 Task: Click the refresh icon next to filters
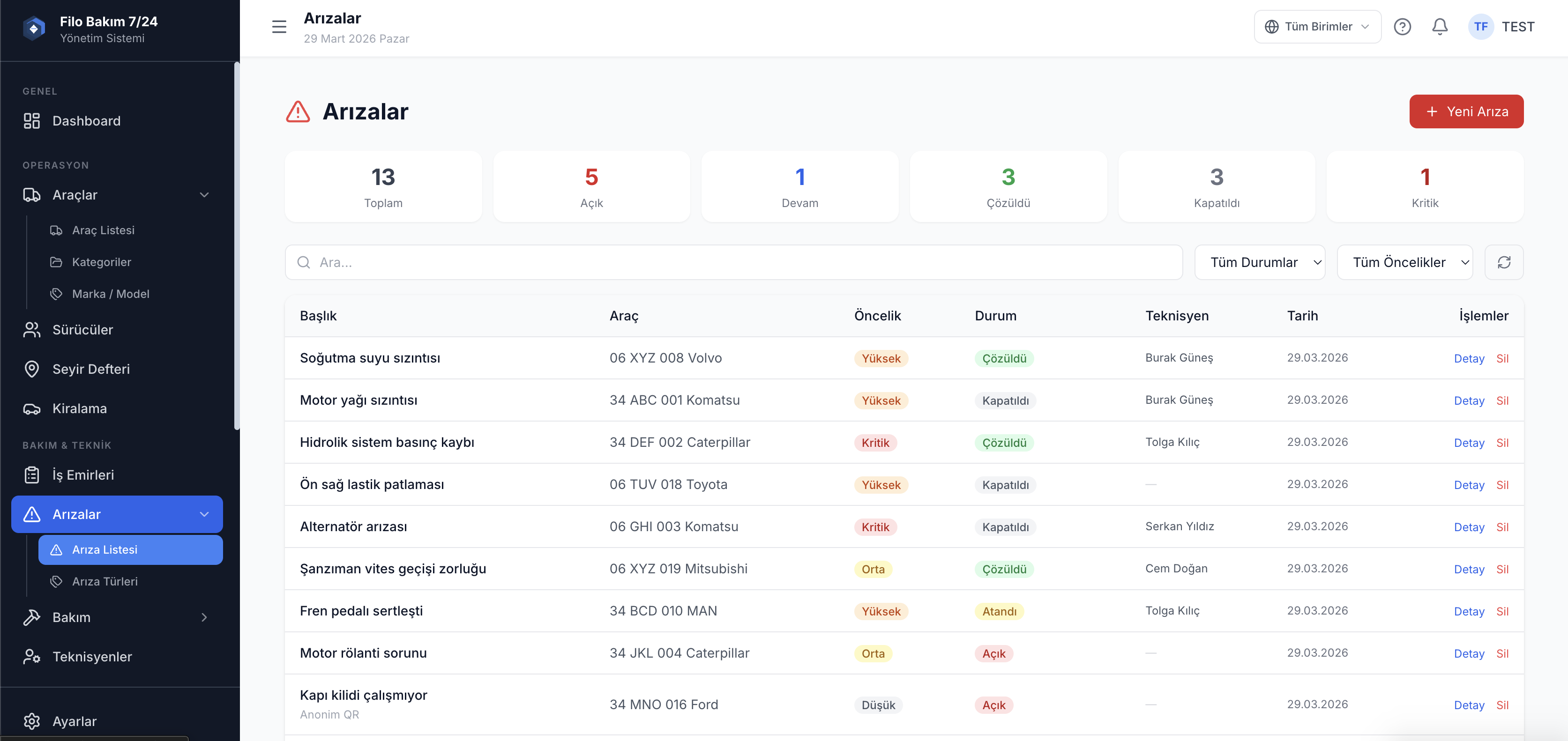pyautogui.click(x=1503, y=262)
